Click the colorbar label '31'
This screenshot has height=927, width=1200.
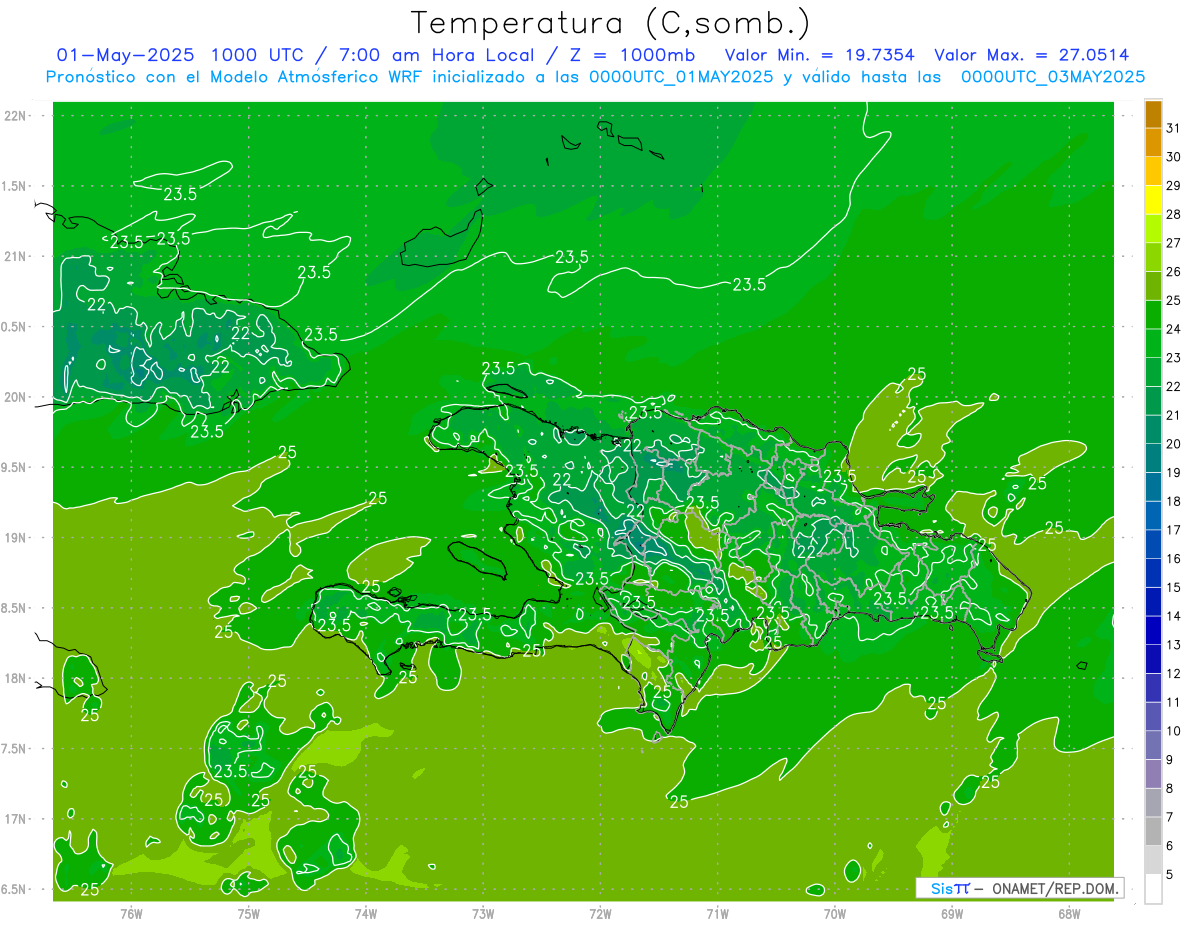1174,128
